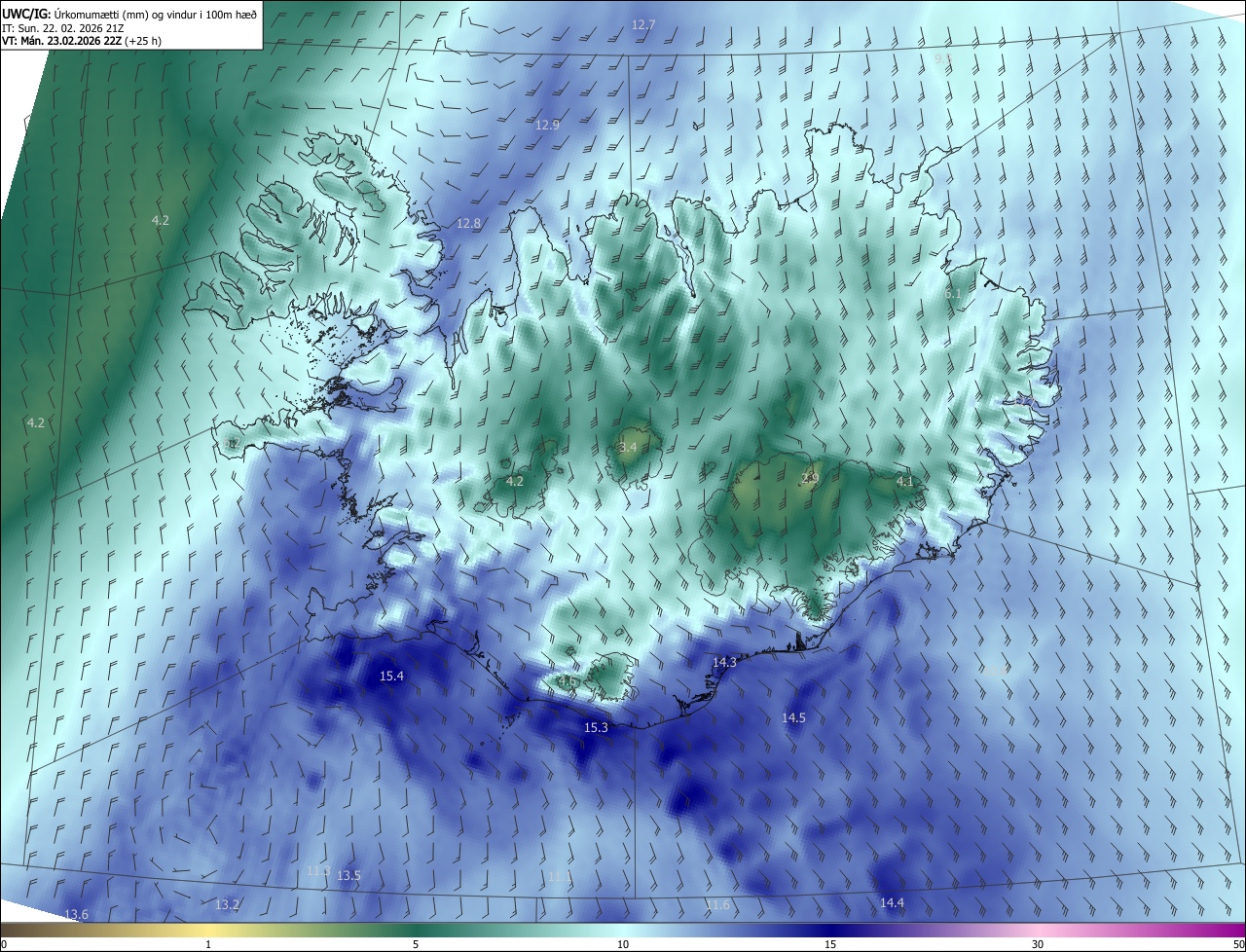This screenshot has height=952, width=1246.
Task: Click the UWC/IG map title text
Action: tap(129, 14)
